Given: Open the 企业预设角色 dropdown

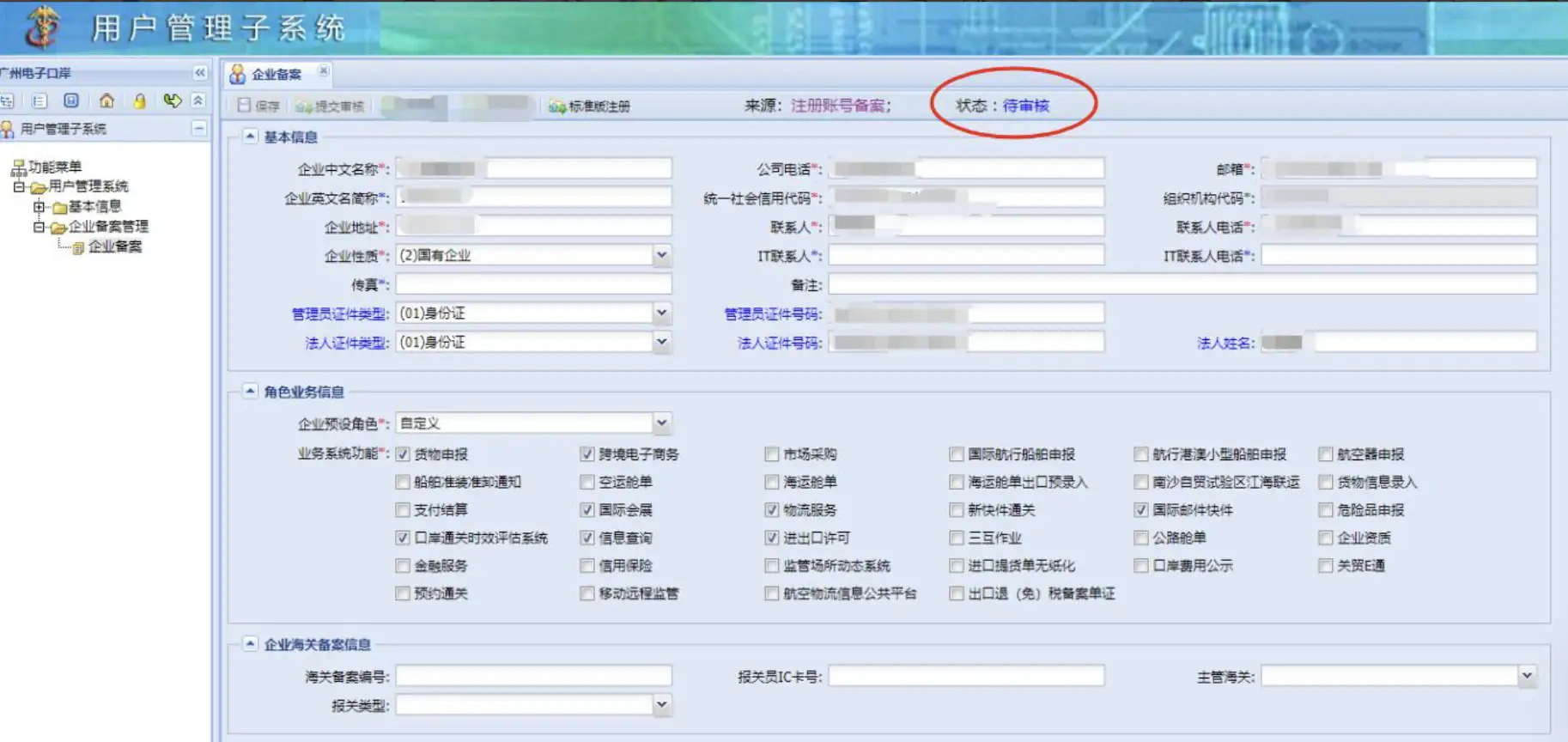Looking at the screenshot, I should coord(662,423).
